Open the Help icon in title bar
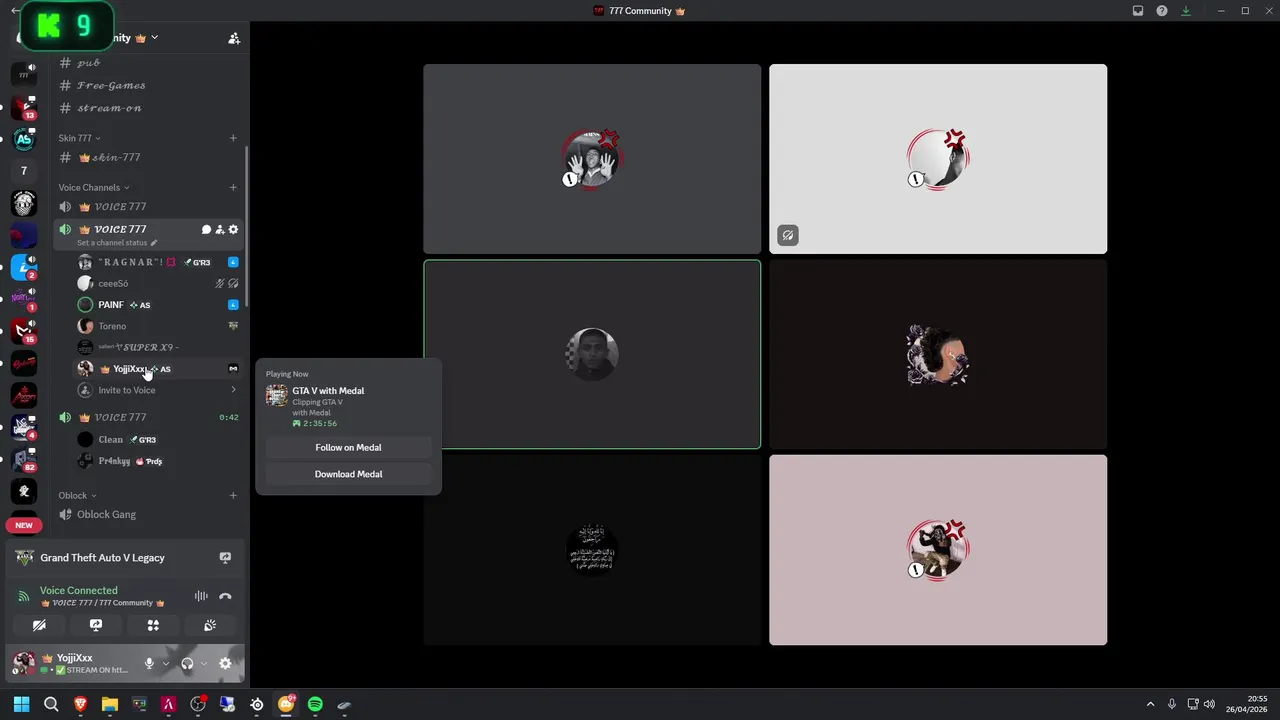The image size is (1280, 720). (1162, 11)
